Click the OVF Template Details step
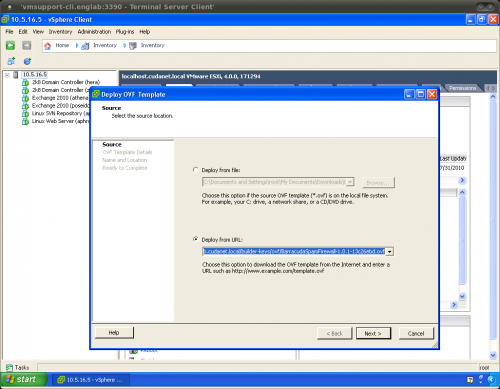Image resolution: width=500 pixels, height=389 pixels. click(127, 152)
